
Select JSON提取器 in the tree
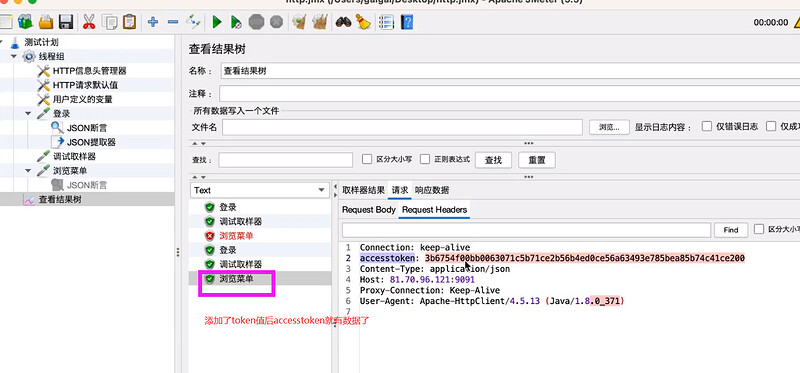[x=91, y=142]
